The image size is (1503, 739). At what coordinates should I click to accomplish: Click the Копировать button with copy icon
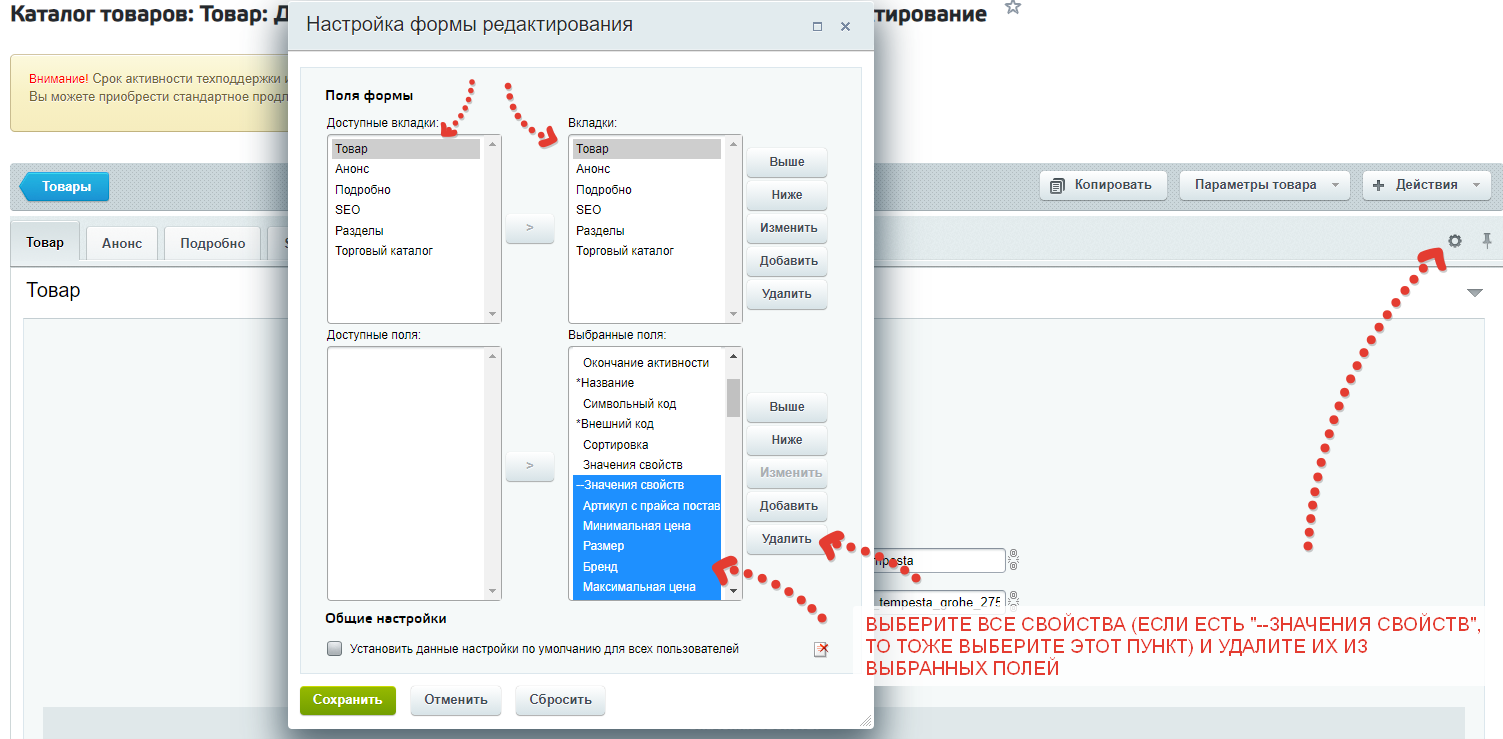point(1102,185)
